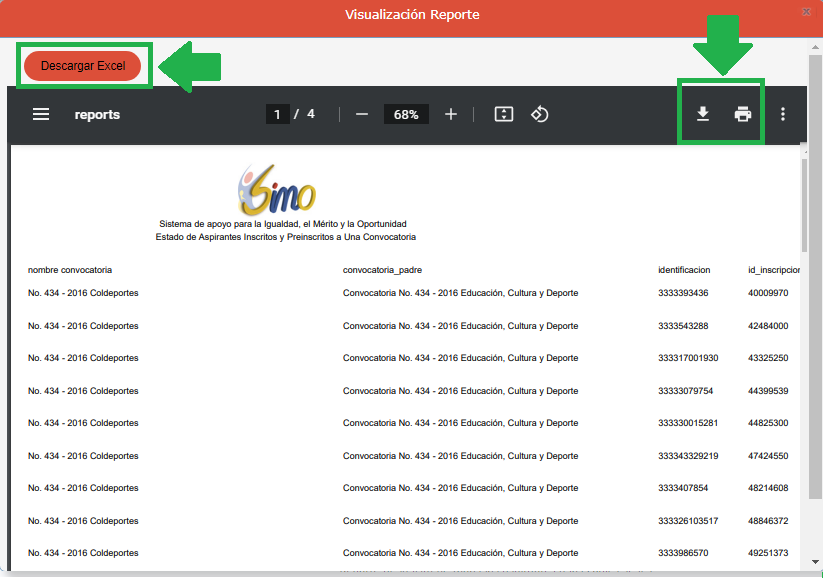The image size is (823, 578).
Task: Open the three-dot more actions menu
Action: pyautogui.click(x=783, y=114)
